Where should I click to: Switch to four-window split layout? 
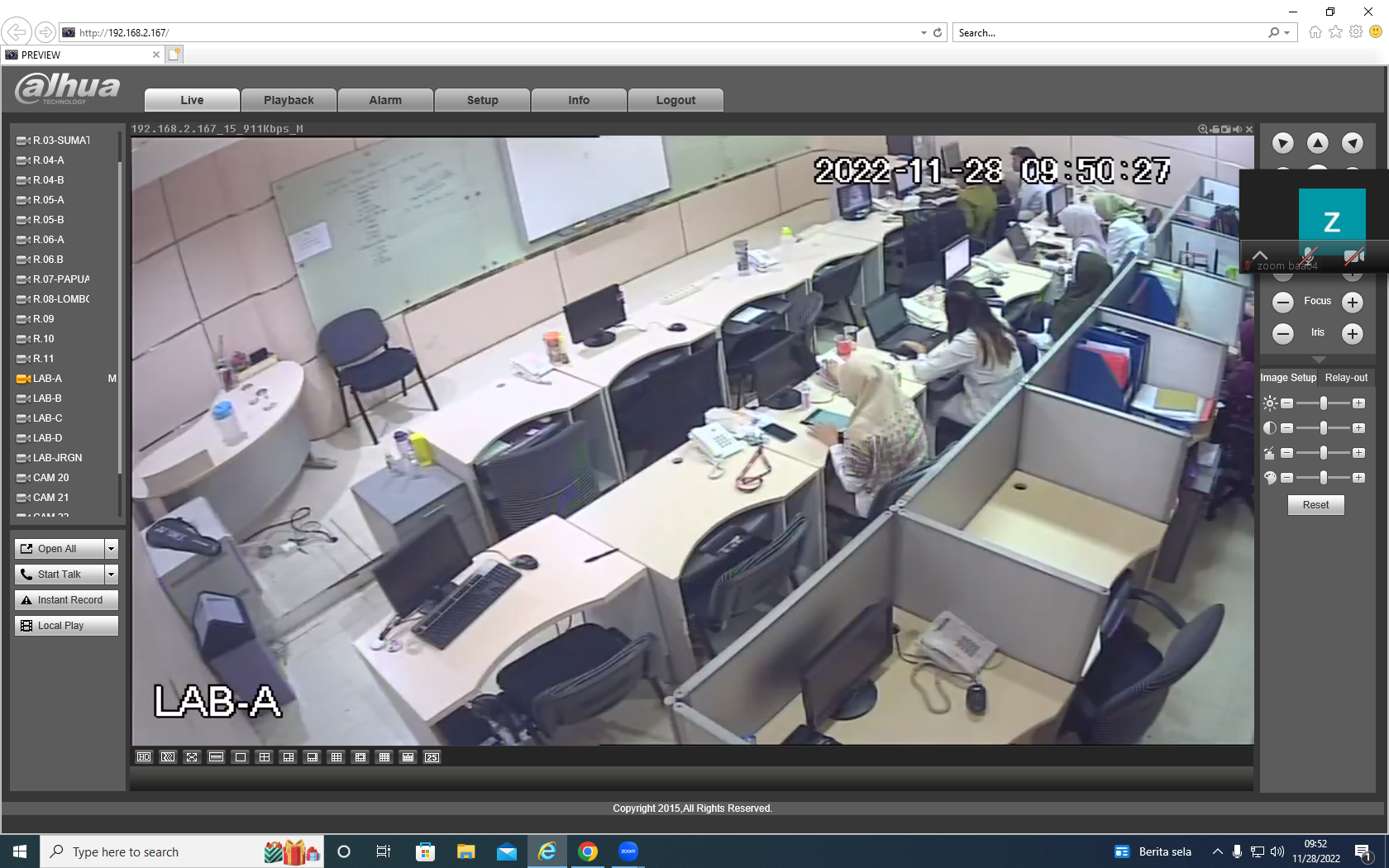264,757
